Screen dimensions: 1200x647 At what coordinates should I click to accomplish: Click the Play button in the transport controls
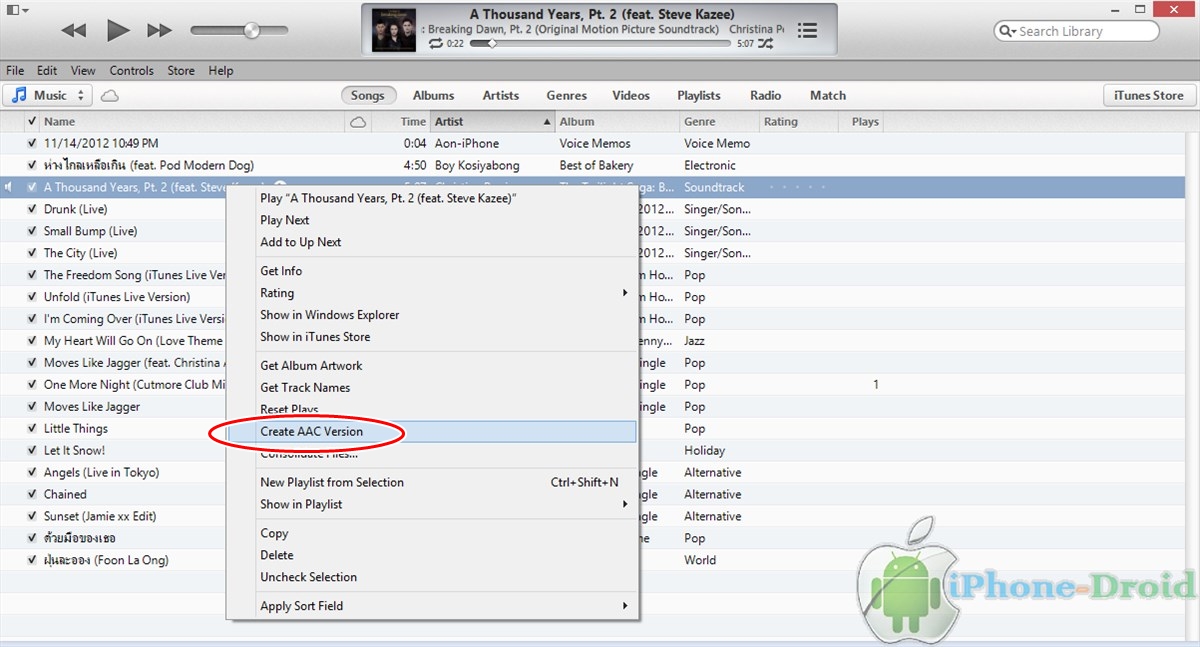118,30
